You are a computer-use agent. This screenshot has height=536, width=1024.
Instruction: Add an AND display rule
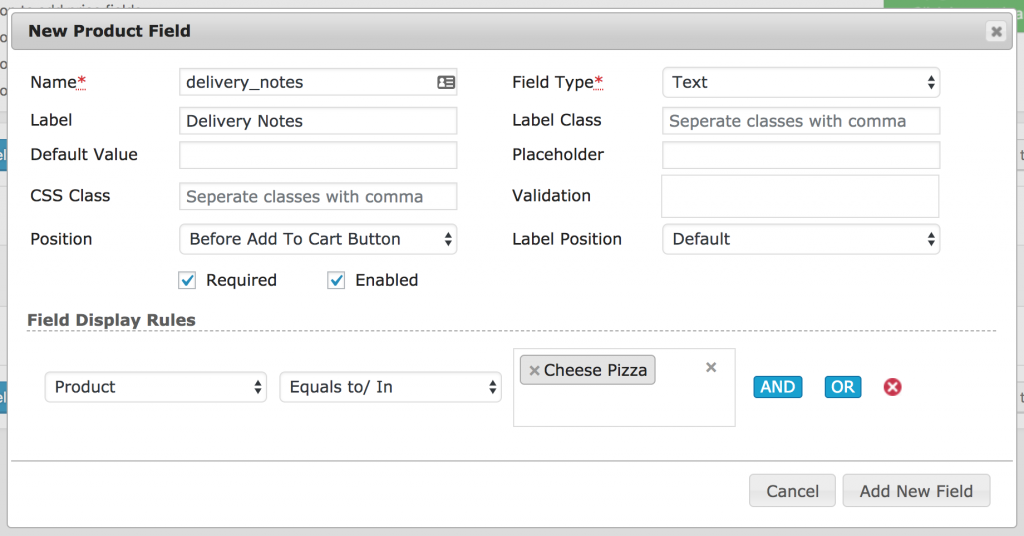[x=778, y=387]
